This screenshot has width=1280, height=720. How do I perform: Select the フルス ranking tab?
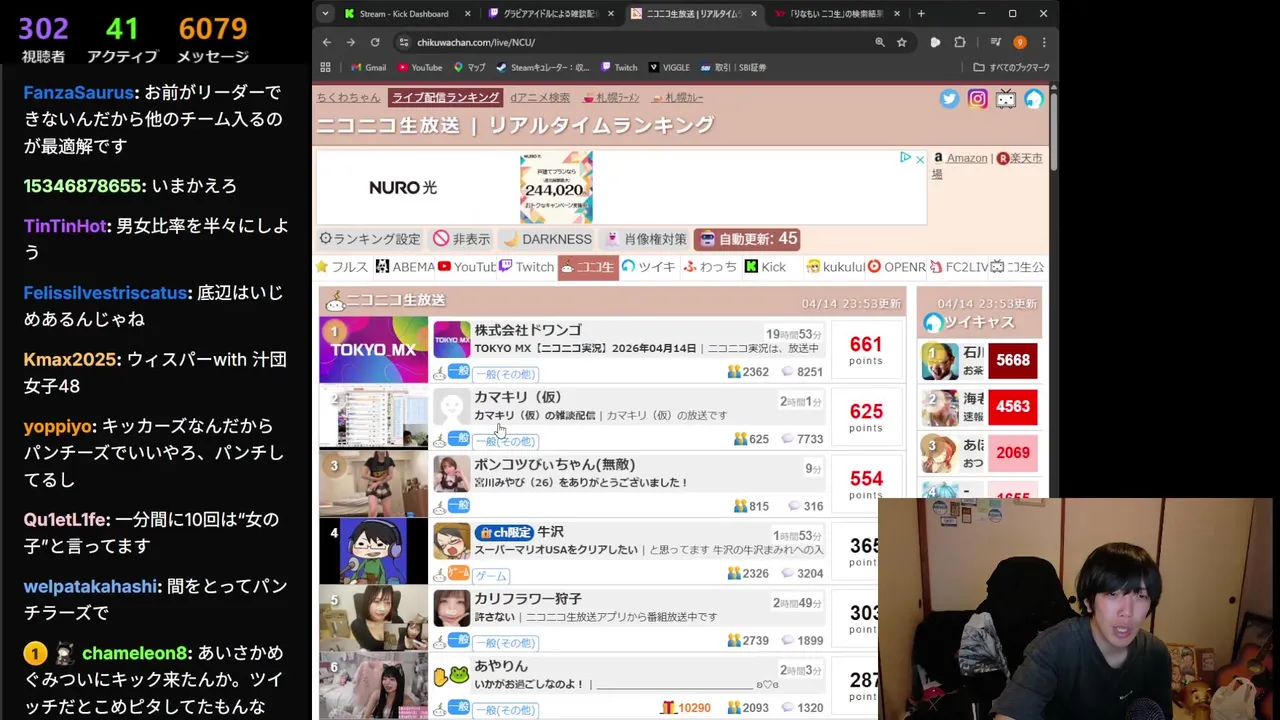(342, 267)
